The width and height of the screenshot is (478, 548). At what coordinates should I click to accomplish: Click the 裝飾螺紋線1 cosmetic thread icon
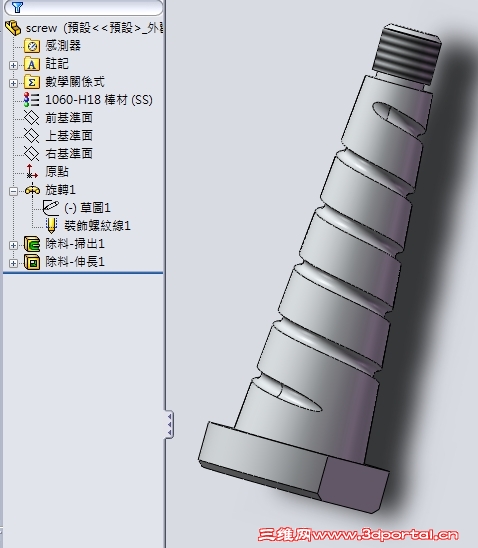coord(51,226)
